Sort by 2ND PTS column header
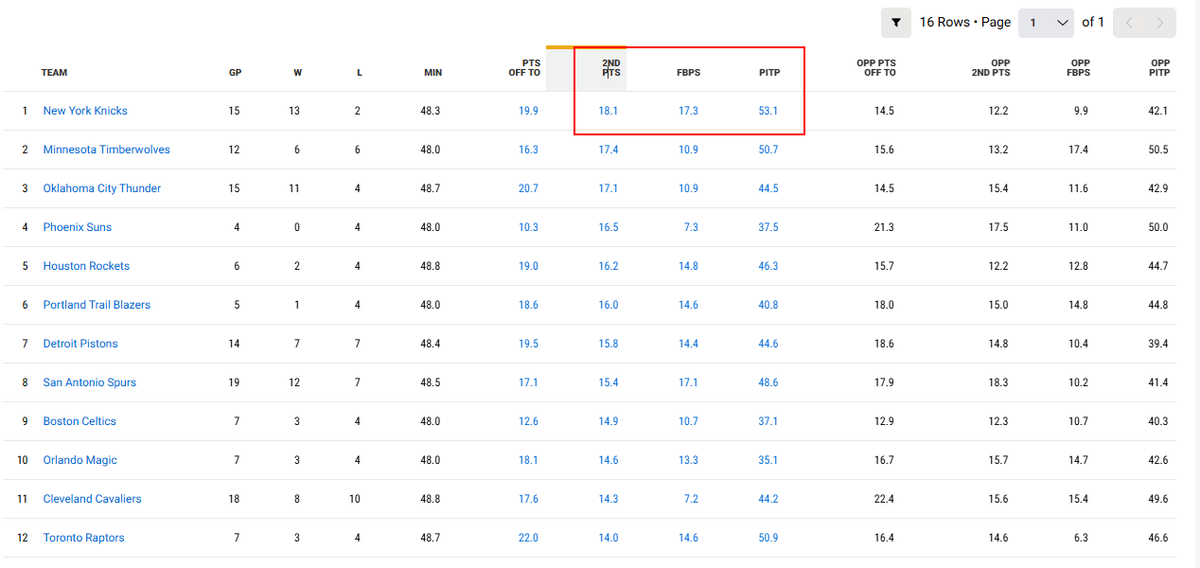 pyautogui.click(x=610, y=68)
